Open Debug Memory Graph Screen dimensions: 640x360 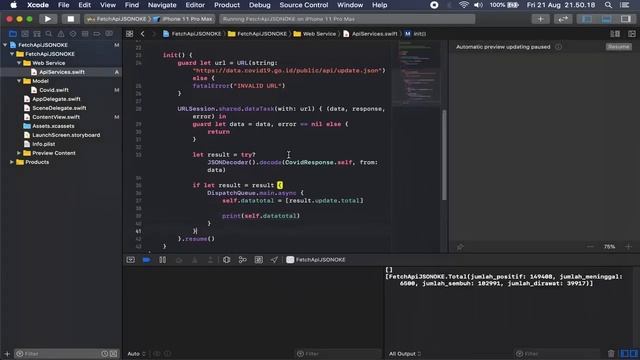(x=242, y=260)
